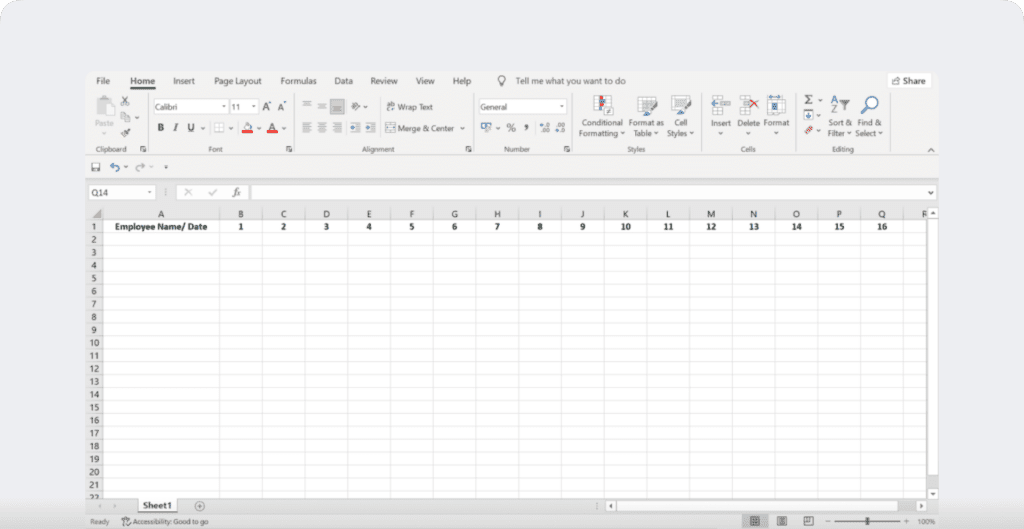The width and height of the screenshot is (1024, 529).
Task: Open the Formulas ribbon tab
Action: (298, 81)
